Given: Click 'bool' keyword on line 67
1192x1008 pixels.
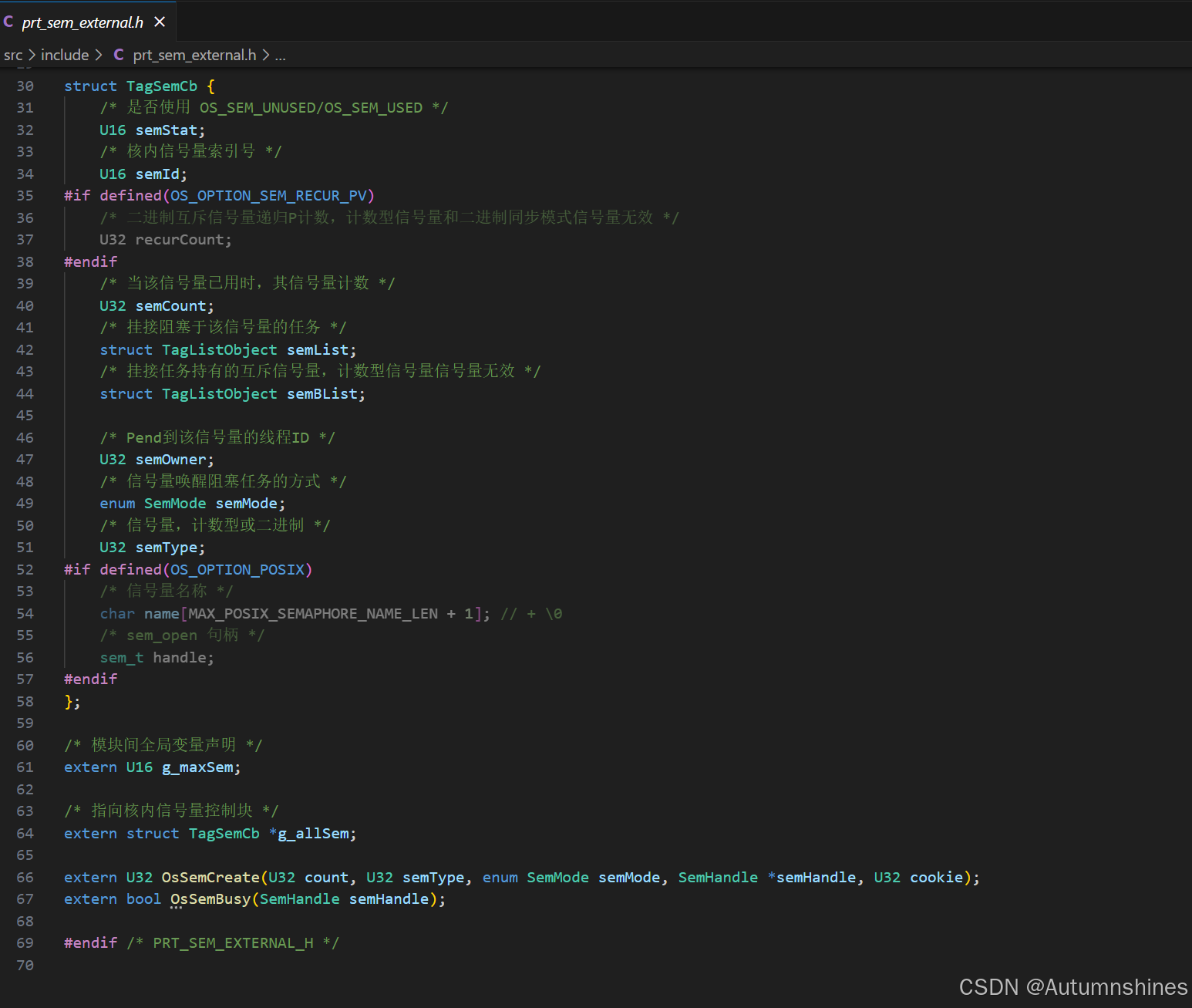Looking at the screenshot, I should (x=144, y=899).
